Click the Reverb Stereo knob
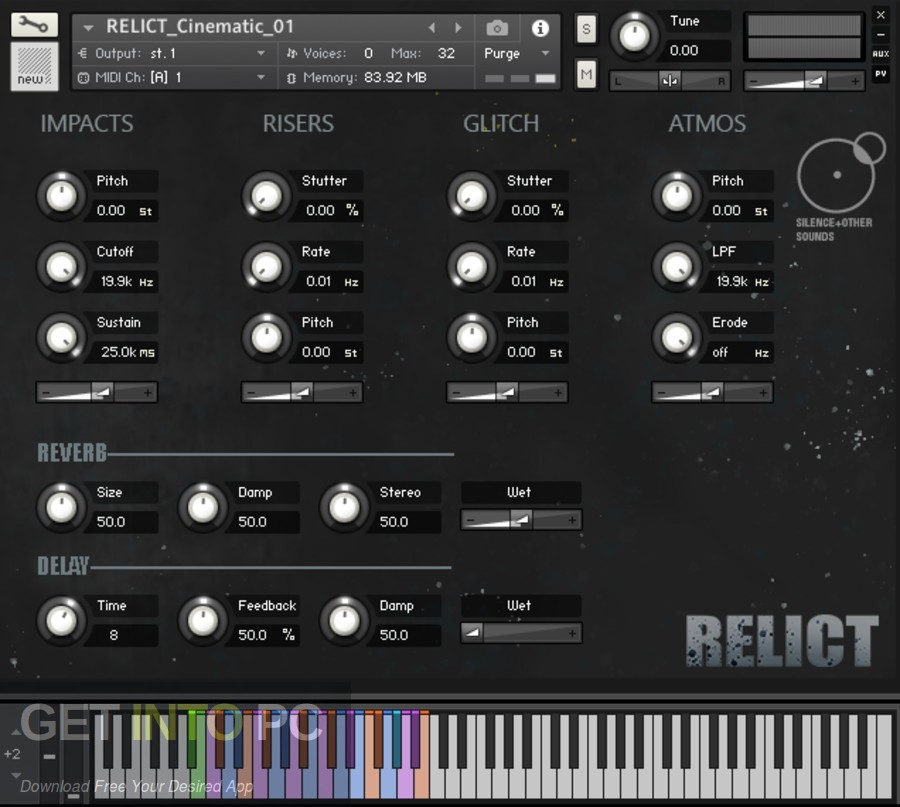The width and height of the screenshot is (900, 807). pyautogui.click(x=344, y=507)
